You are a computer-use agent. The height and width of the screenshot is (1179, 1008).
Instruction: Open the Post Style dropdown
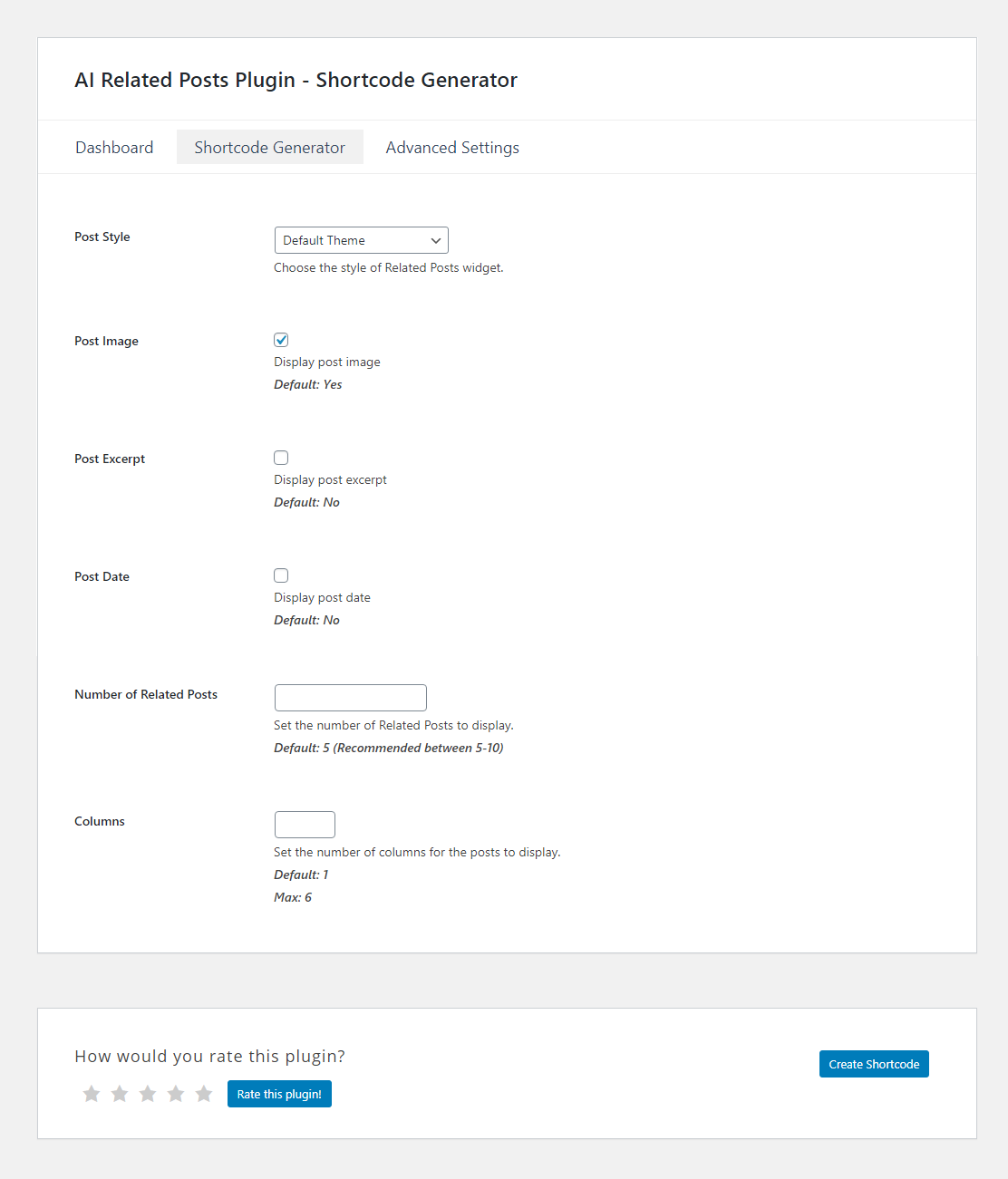point(361,240)
